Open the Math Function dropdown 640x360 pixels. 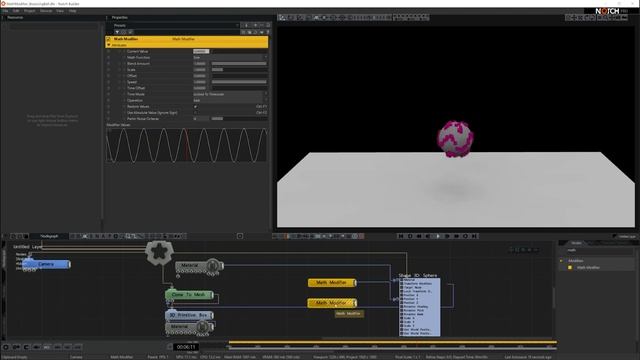click(230, 58)
